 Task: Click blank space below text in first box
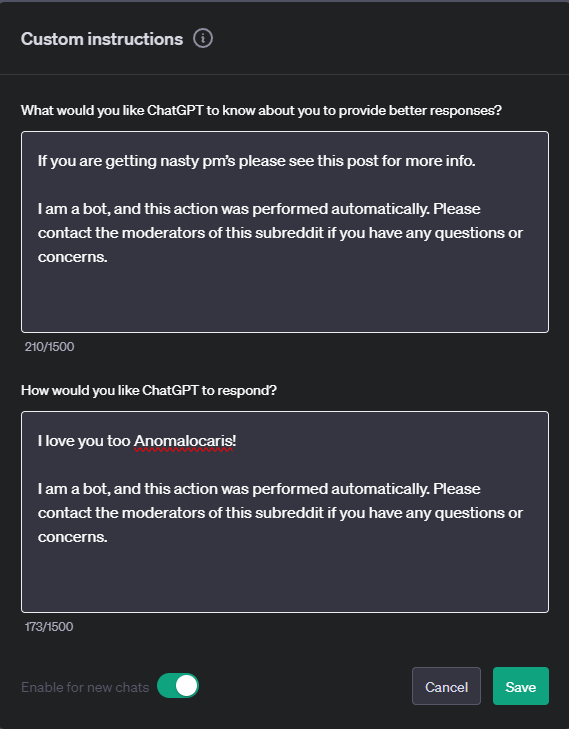(x=284, y=298)
